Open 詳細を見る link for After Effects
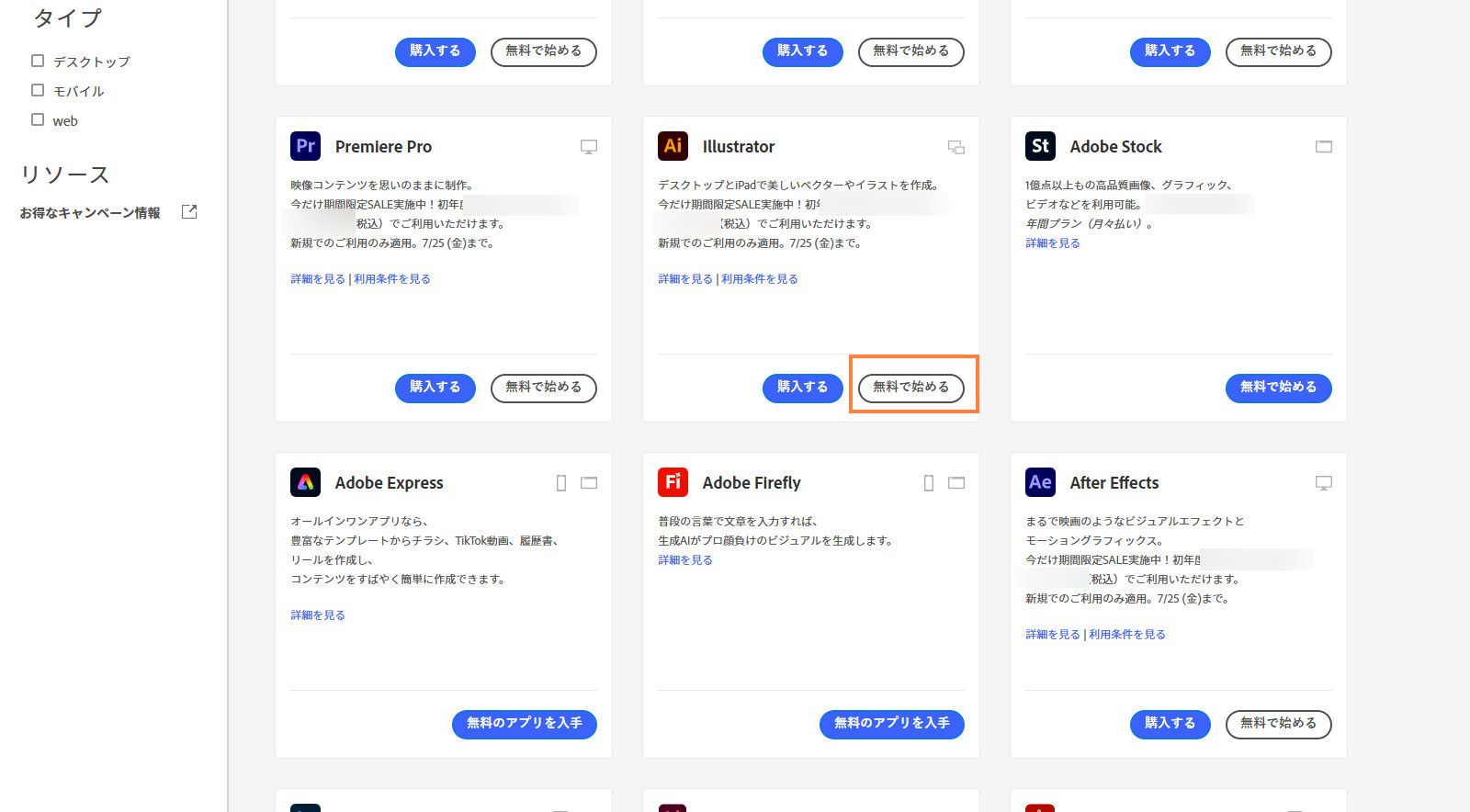This screenshot has height=812, width=1470. click(1053, 635)
